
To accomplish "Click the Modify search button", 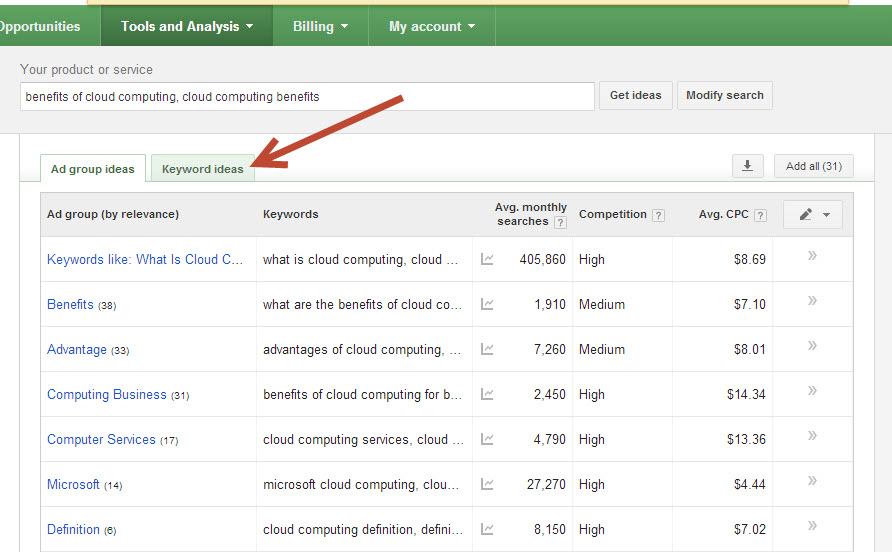I will click(725, 95).
